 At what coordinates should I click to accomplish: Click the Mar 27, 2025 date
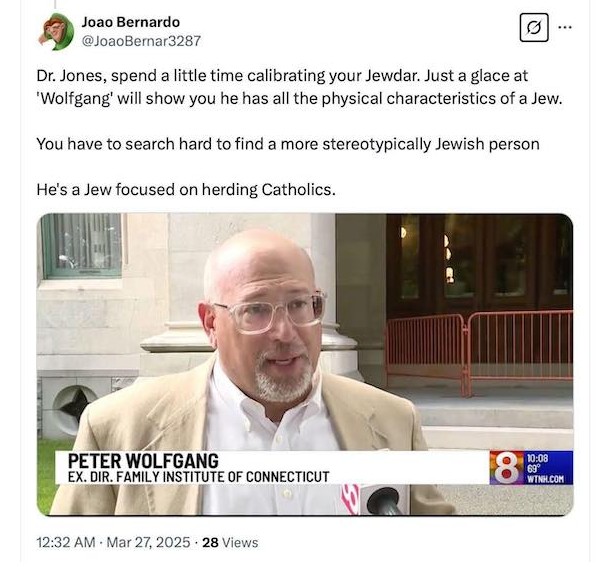pos(148,542)
